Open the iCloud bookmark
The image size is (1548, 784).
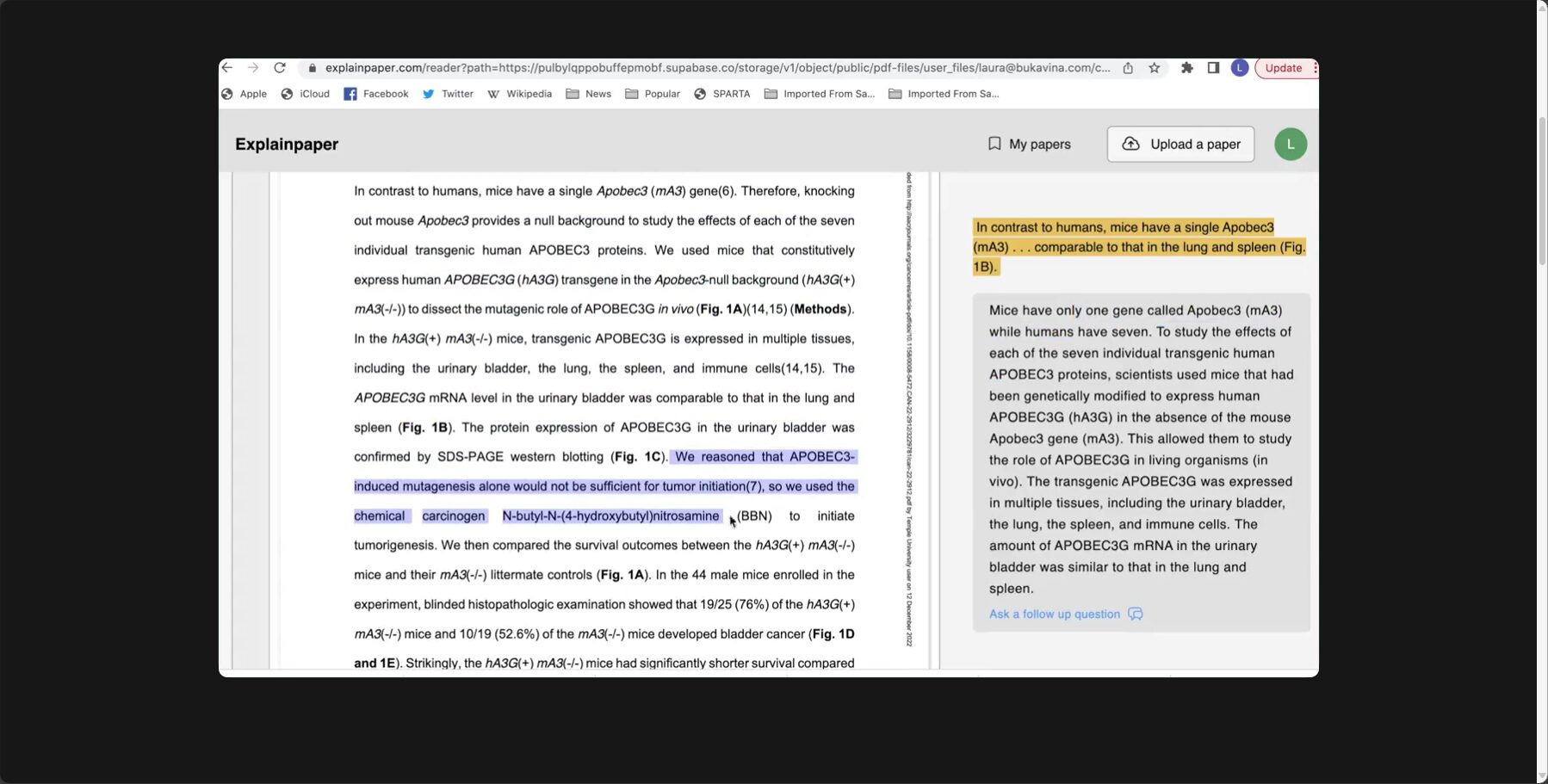tap(306, 94)
